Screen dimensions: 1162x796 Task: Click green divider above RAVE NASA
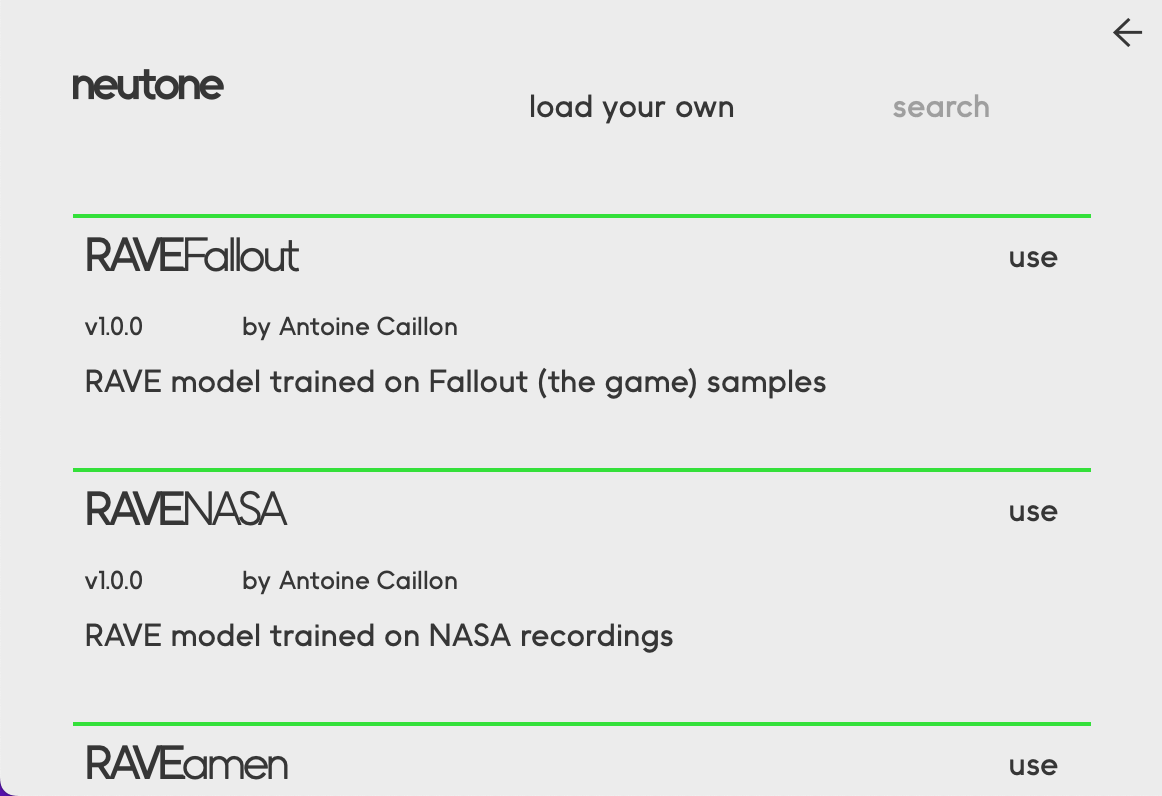click(581, 469)
